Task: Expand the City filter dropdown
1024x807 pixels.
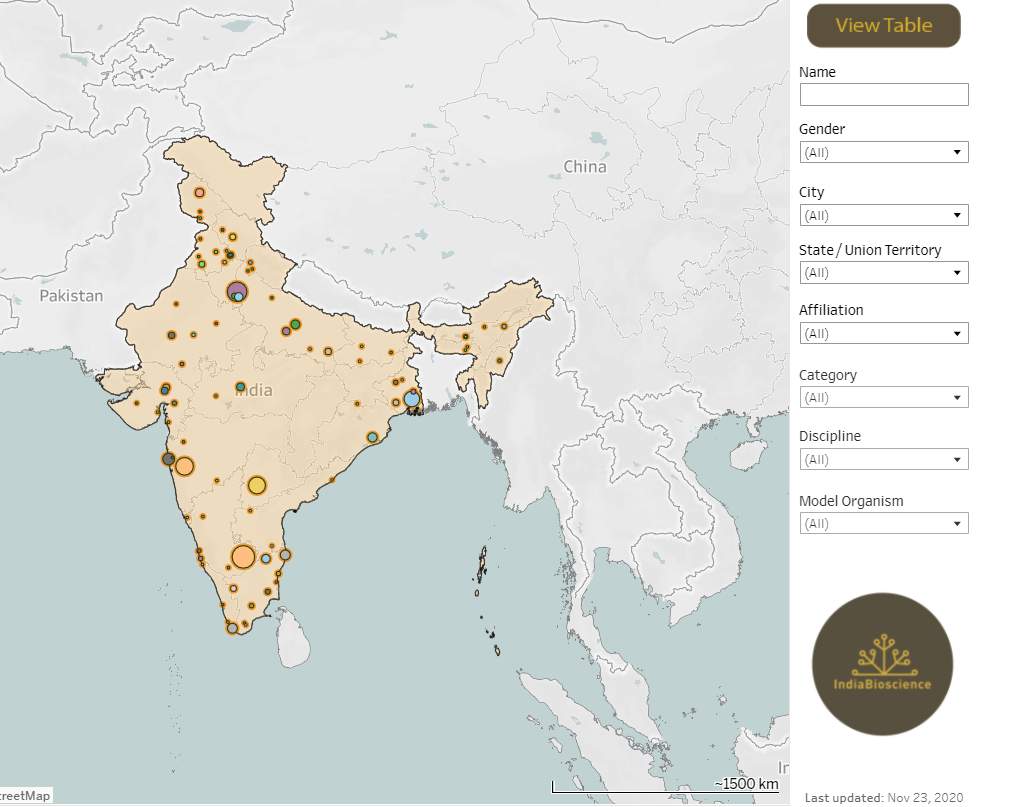Action: tap(884, 215)
